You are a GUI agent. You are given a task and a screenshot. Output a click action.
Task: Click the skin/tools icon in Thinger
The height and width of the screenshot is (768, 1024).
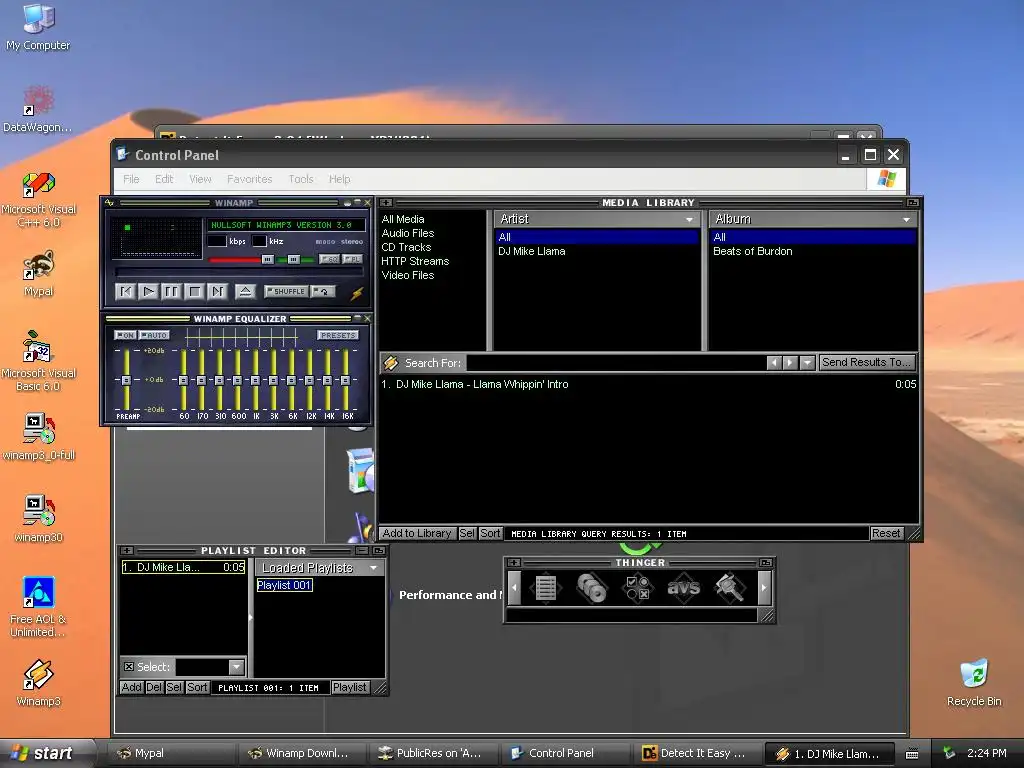pos(730,588)
